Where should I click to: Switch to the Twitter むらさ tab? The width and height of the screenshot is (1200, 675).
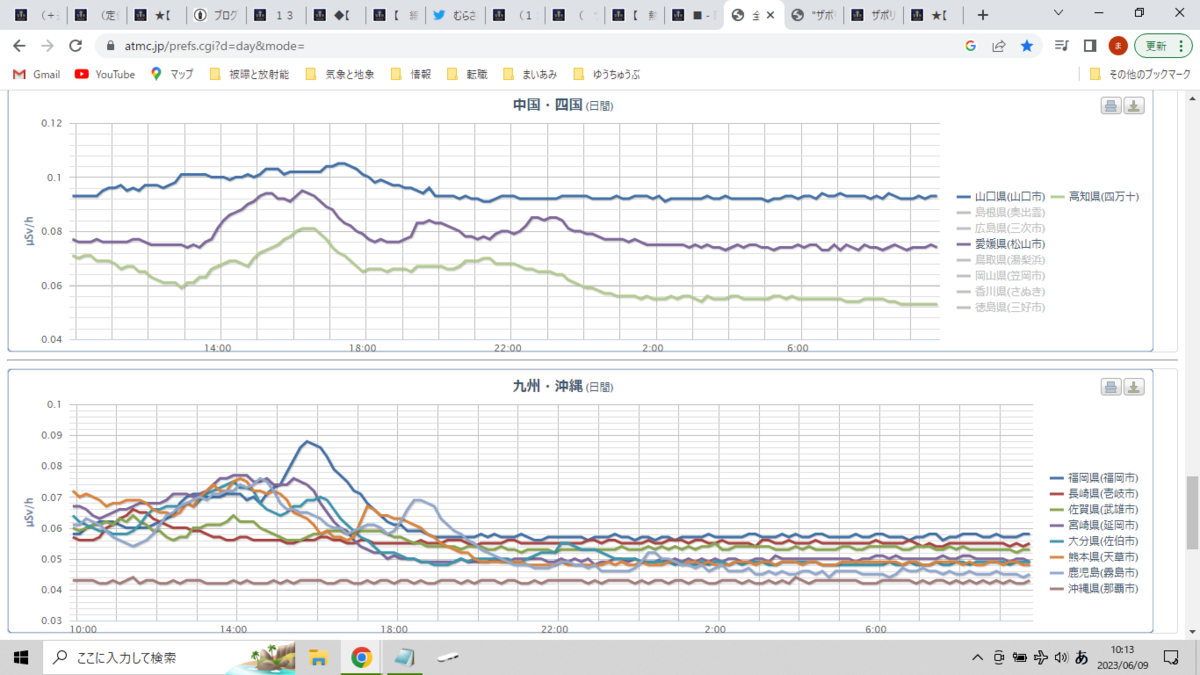(x=454, y=15)
